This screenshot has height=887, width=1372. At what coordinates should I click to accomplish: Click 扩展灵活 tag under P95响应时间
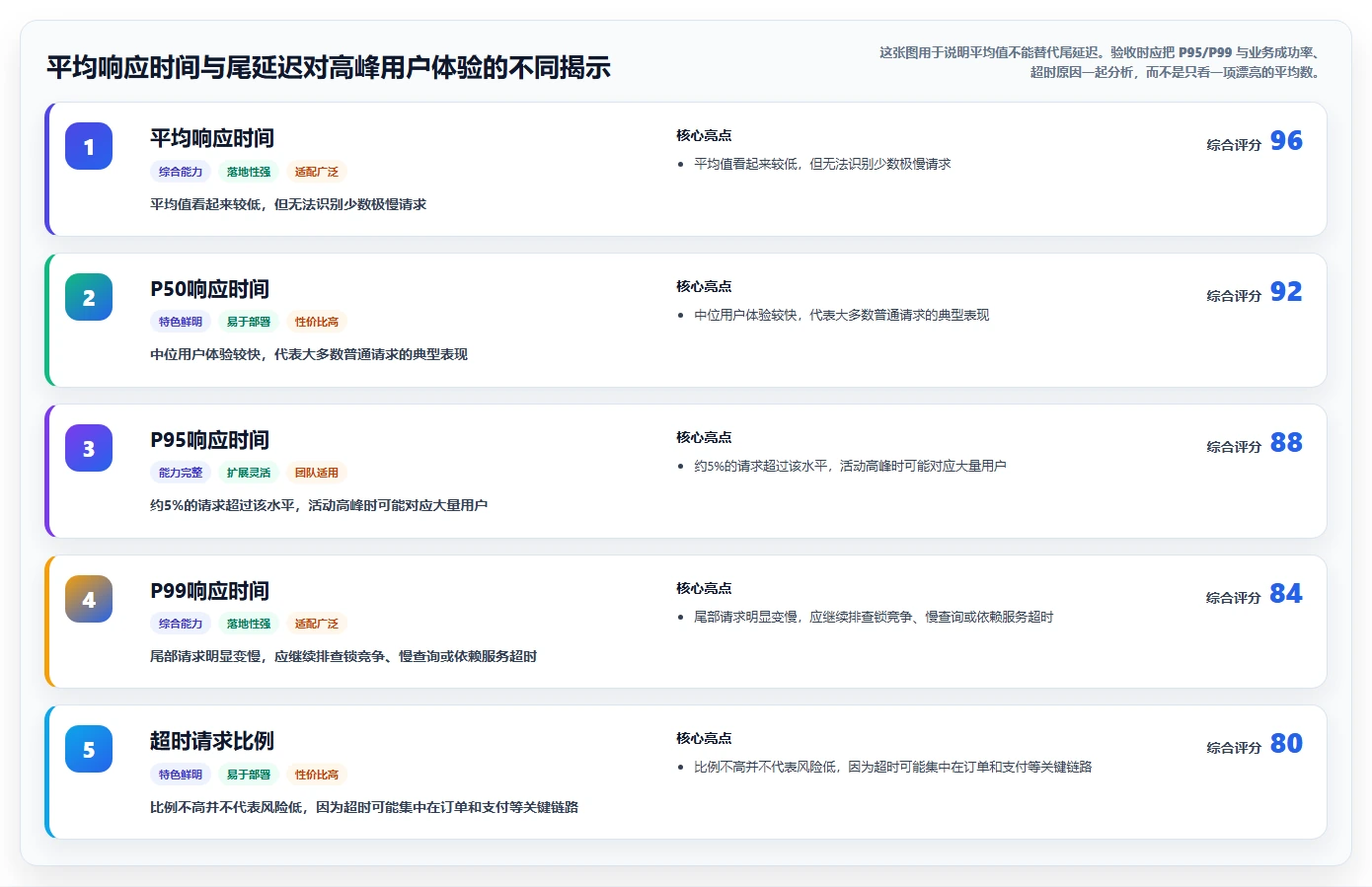(249, 473)
